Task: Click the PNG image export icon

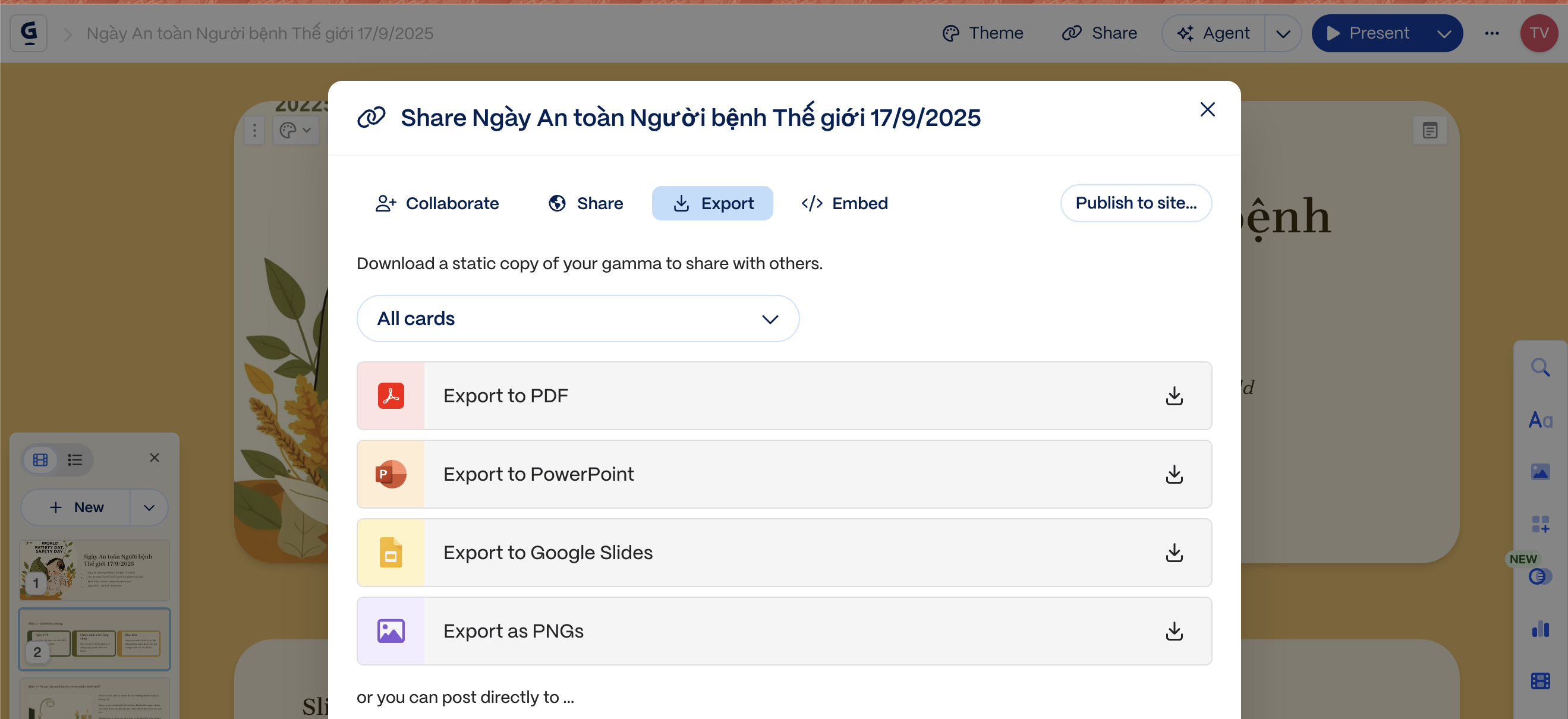Action: [x=391, y=631]
